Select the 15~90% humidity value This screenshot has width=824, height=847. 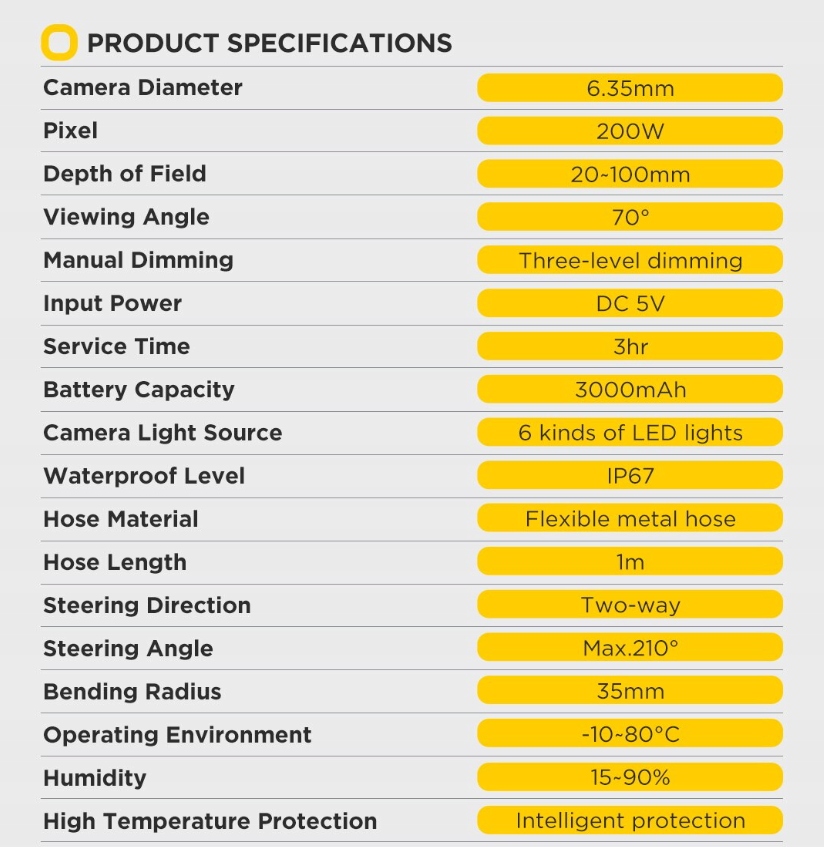pos(630,777)
